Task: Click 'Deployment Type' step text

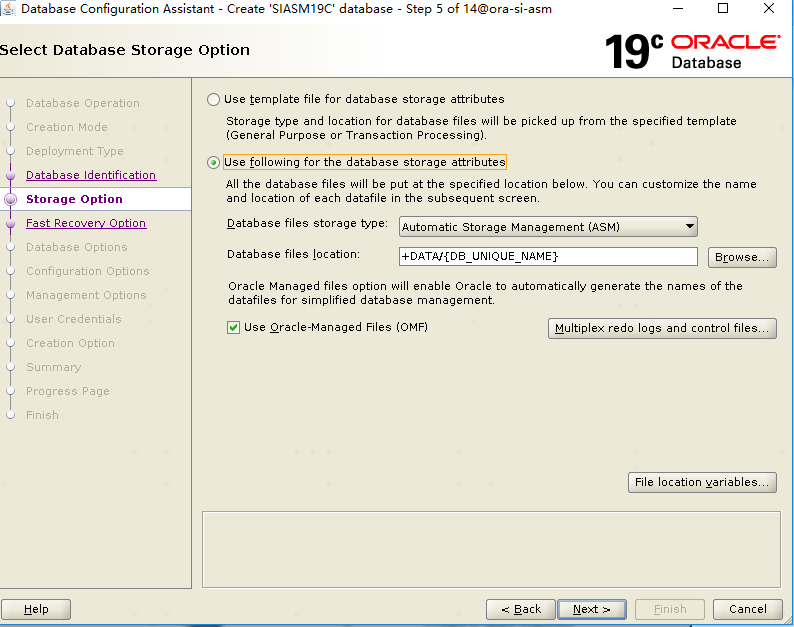Action: point(75,151)
